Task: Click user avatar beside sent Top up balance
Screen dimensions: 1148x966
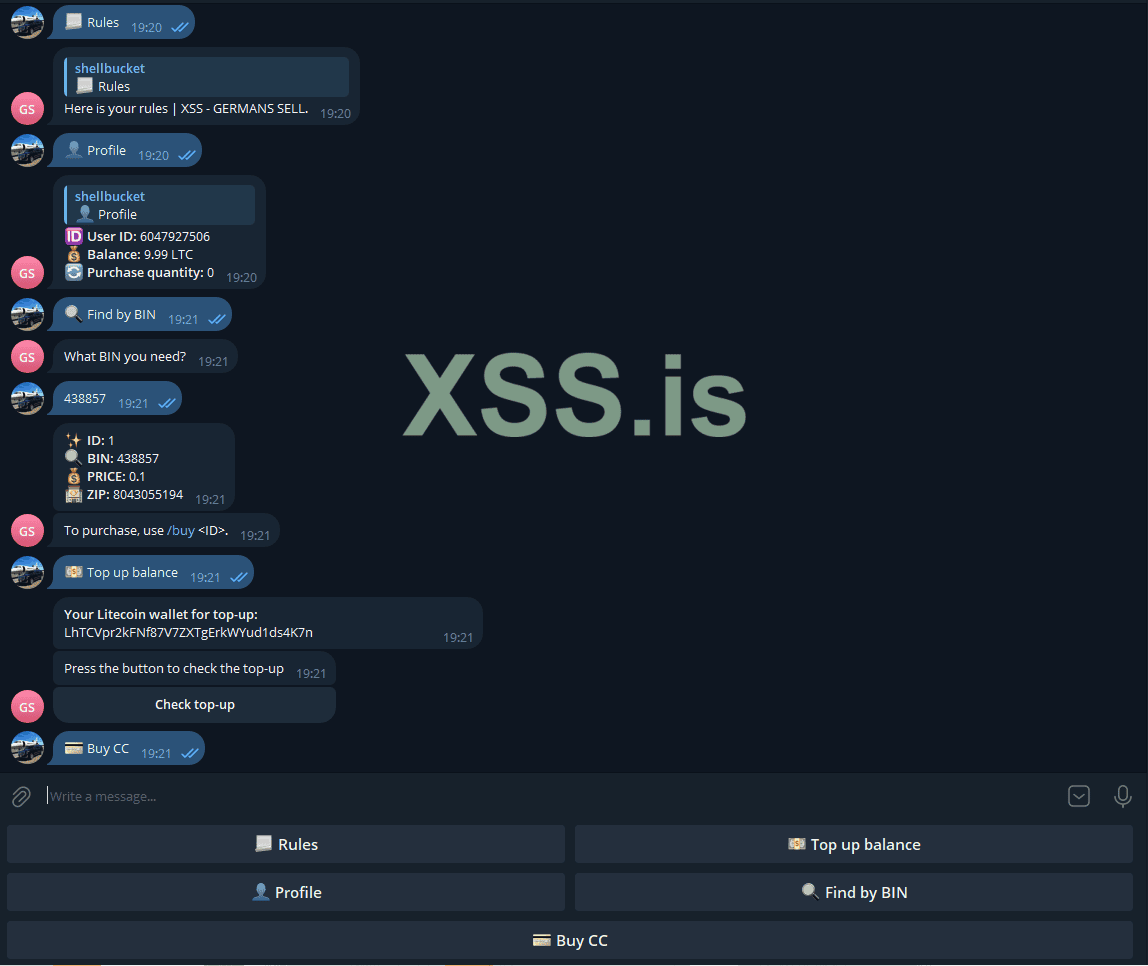Action: click(x=27, y=572)
